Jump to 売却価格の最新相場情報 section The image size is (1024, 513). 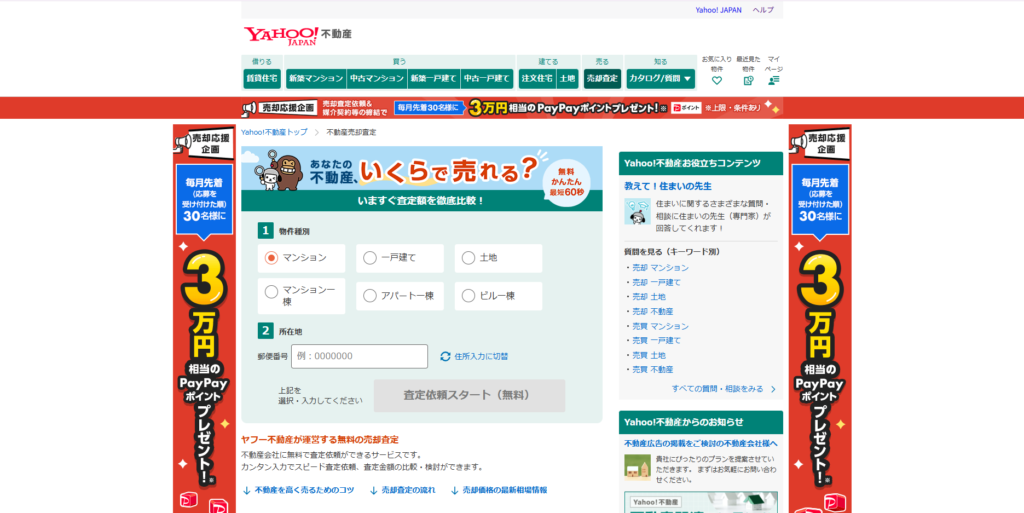[x=499, y=490]
